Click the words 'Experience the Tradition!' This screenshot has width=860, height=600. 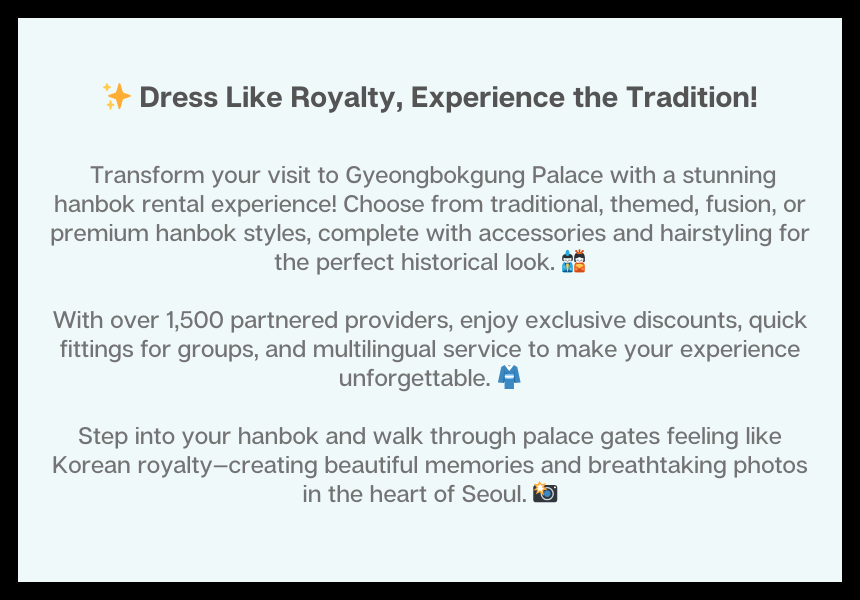click(584, 98)
